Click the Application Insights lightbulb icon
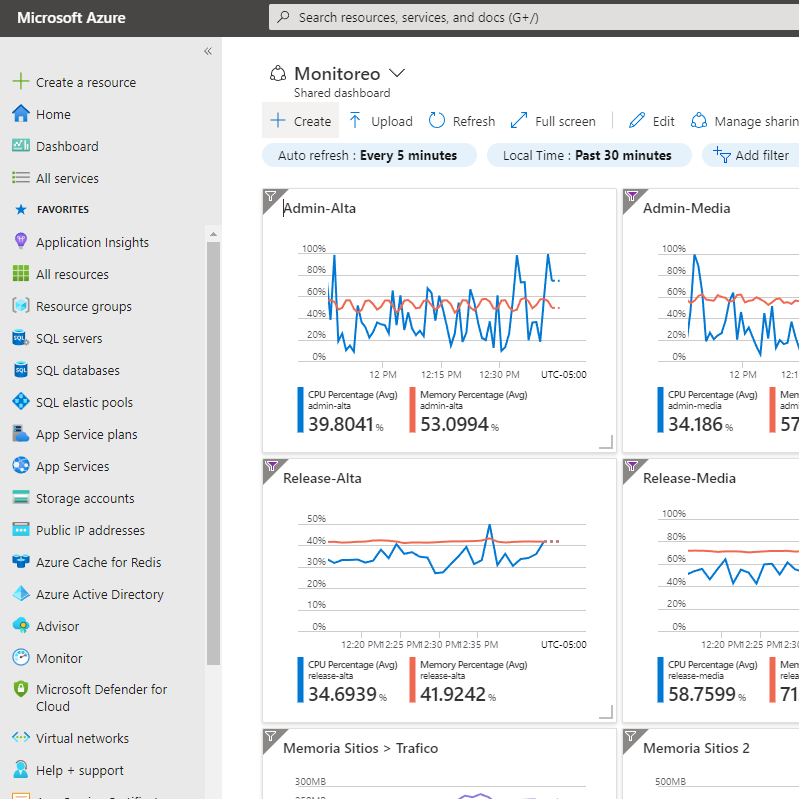 (20, 242)
